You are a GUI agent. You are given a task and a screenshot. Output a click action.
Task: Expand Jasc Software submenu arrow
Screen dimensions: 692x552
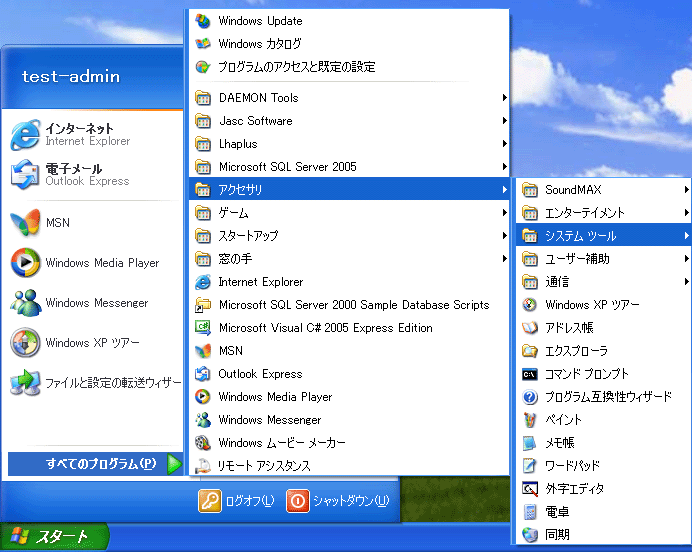504,120
